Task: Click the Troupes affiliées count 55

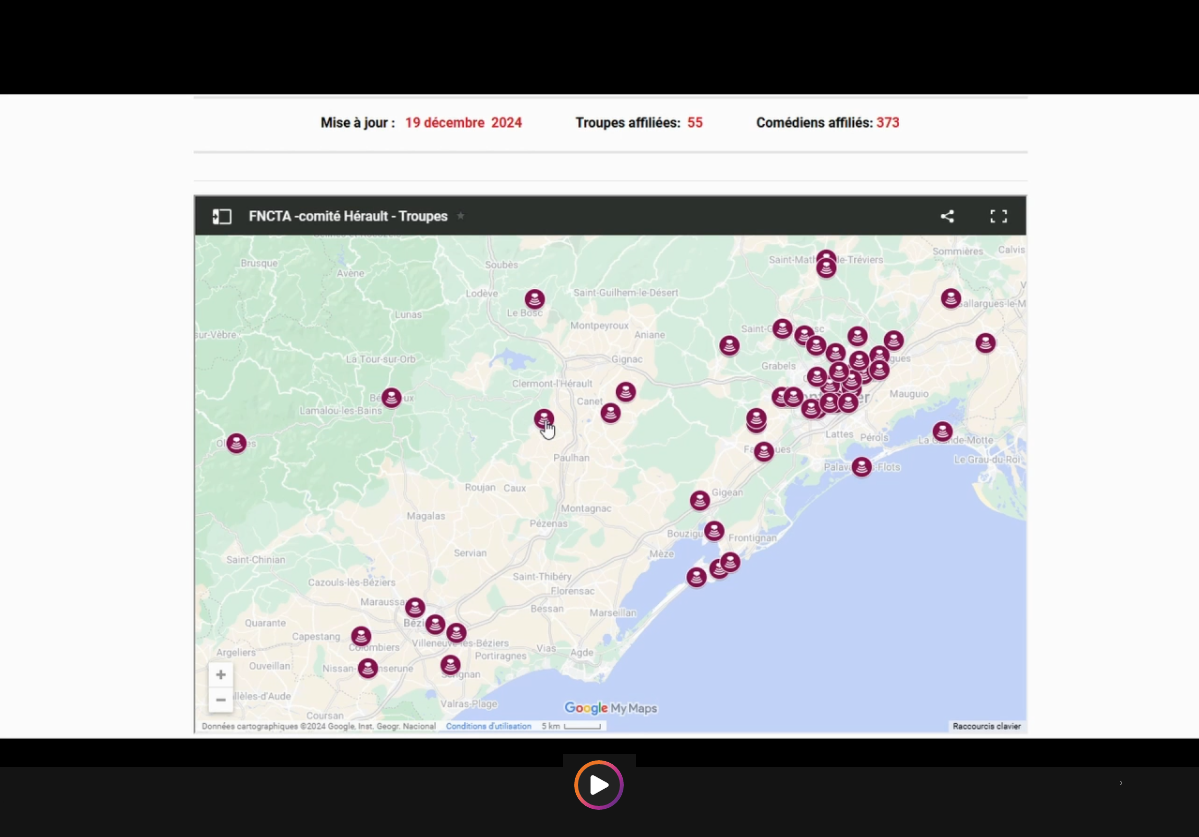Action: (x=694, y=123)
